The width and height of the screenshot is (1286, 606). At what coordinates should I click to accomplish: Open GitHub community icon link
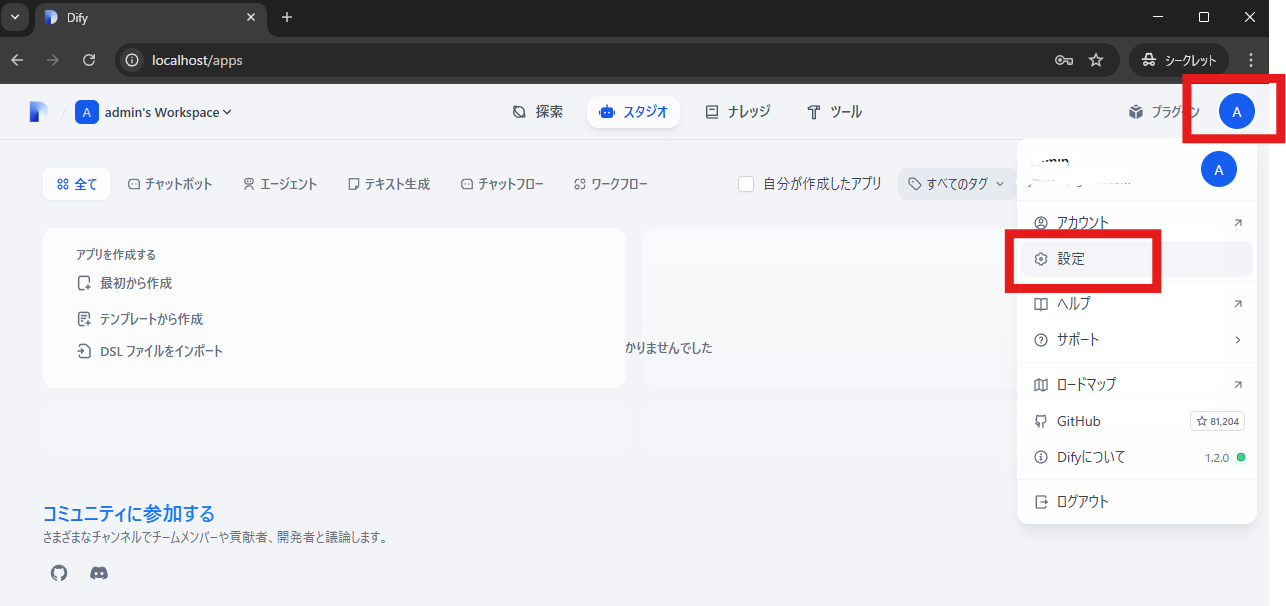tap(59, 573)
